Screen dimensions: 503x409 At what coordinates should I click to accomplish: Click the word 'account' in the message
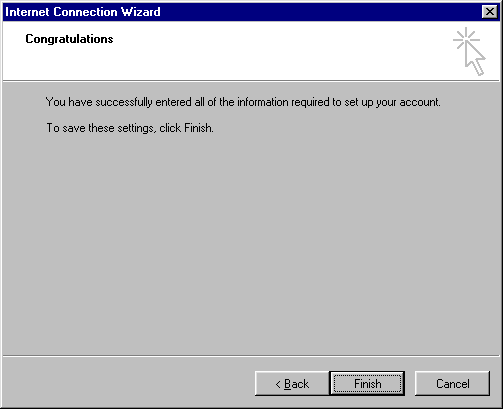420,102
